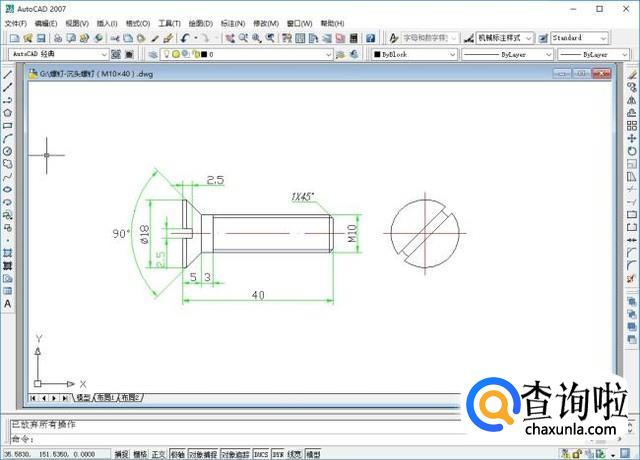640x460 pixels.
Task: Open the Standard style dropdown
Action: coord(603,38)
